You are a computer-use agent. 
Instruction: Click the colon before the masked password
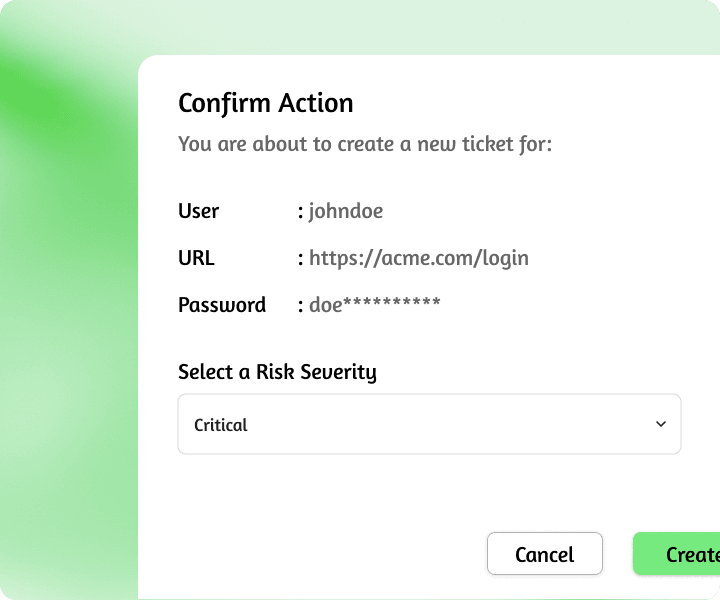[300, 306]
